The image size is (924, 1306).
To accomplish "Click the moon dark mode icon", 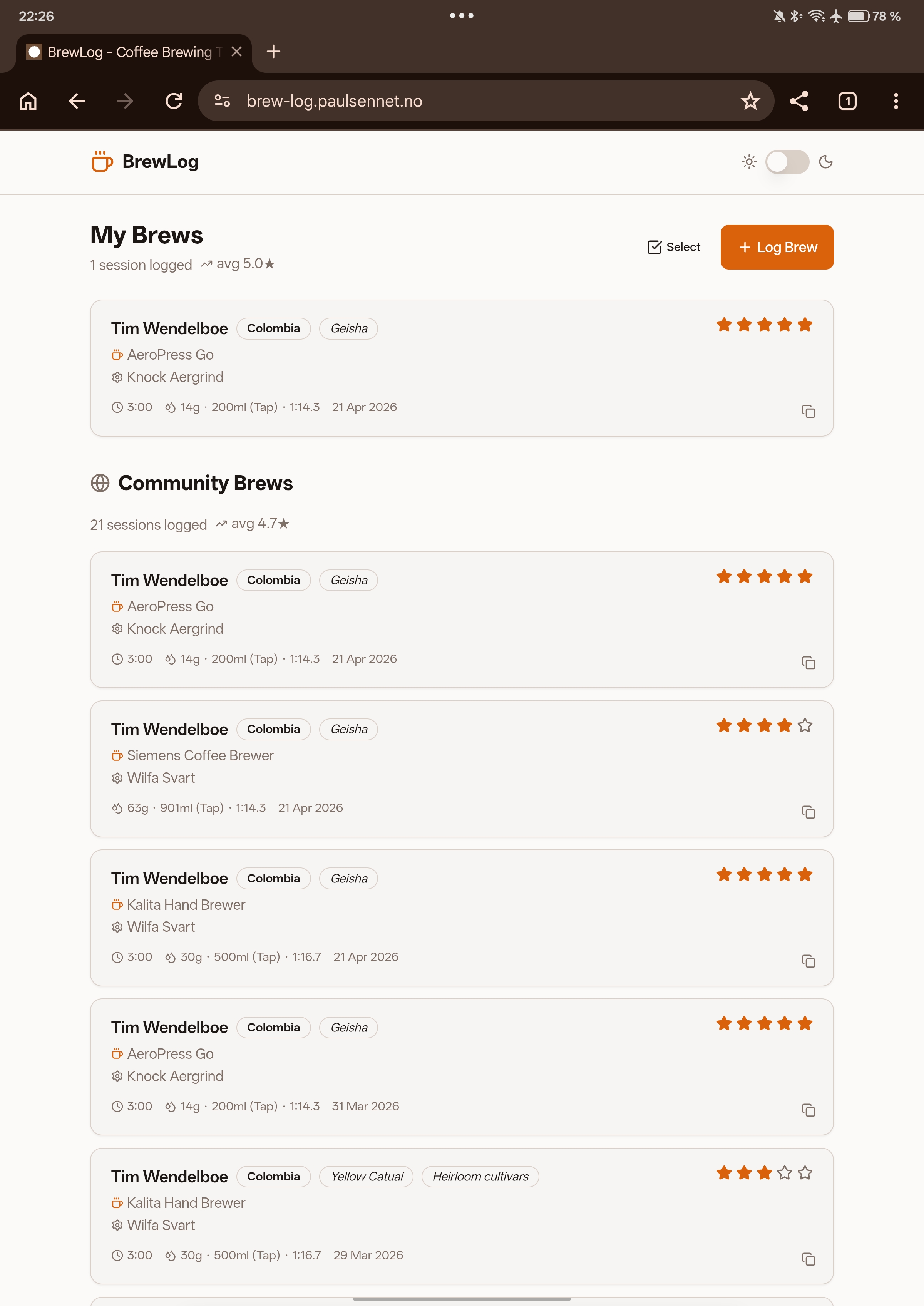I will coord(825,162).
